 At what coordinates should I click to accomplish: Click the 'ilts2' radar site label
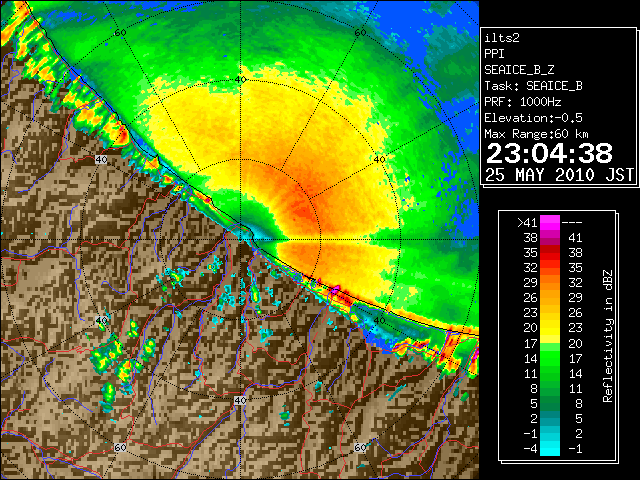coord(502,38)
